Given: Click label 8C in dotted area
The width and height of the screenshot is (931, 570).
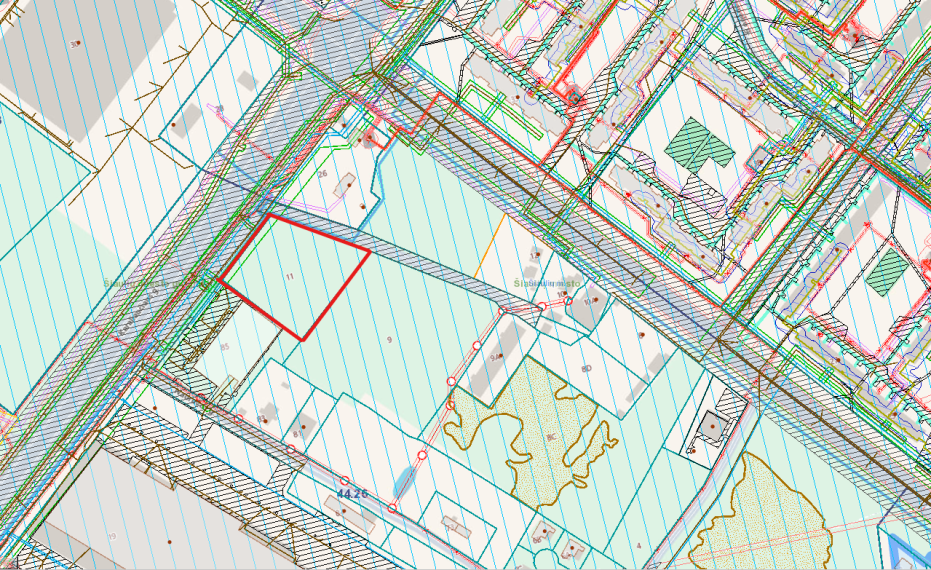Looking at the screenshot, I should [x=551, y=437].
